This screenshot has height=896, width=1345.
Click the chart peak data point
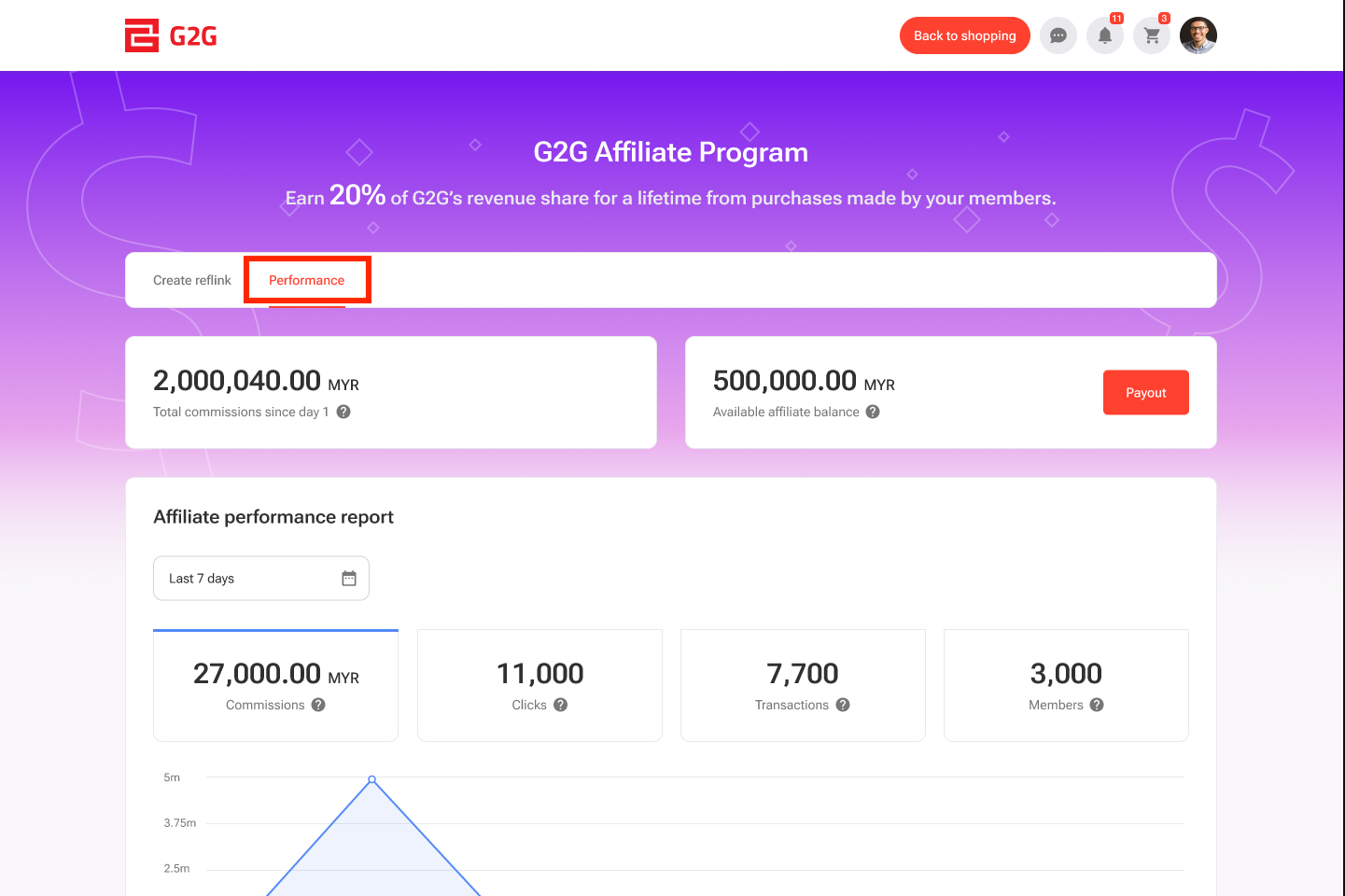click(x=372, y=779)
